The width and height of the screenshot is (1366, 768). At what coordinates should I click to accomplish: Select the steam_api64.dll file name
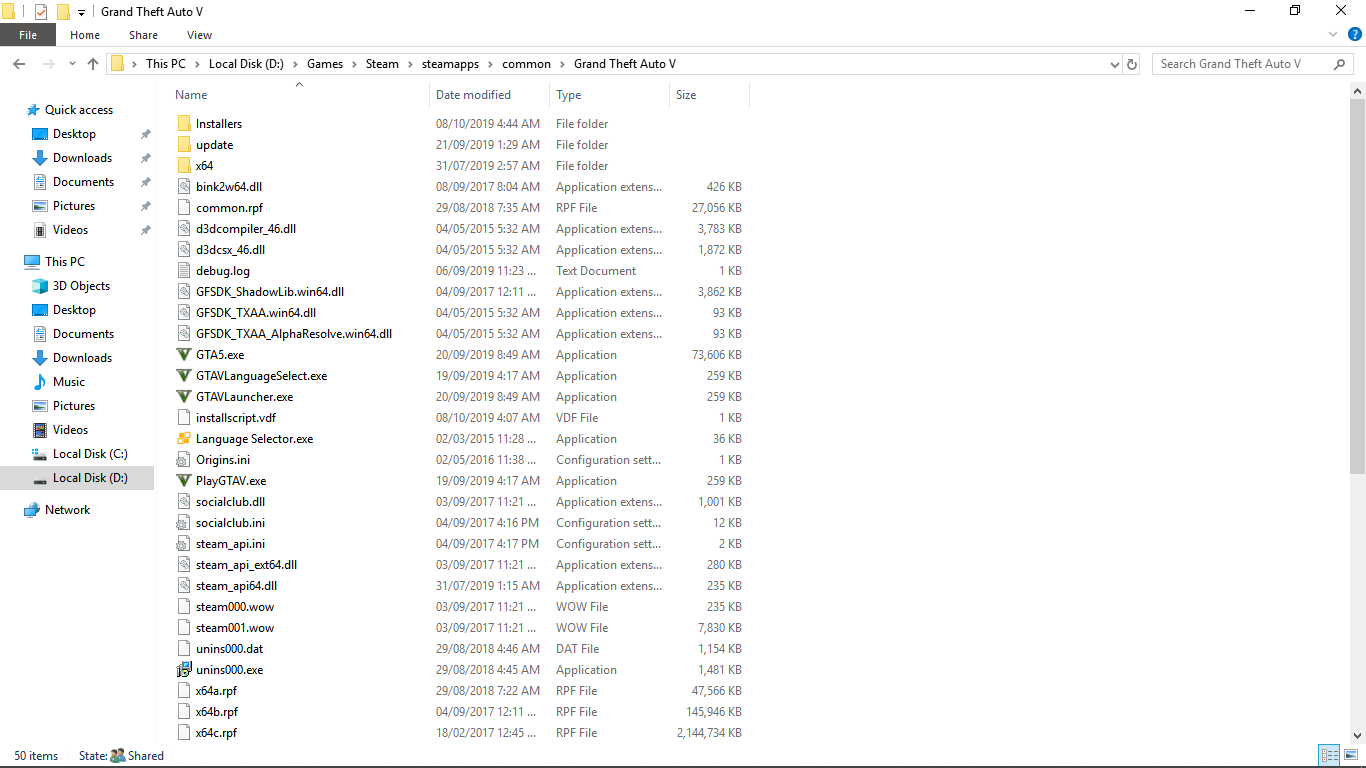click(x=236, y=586)
